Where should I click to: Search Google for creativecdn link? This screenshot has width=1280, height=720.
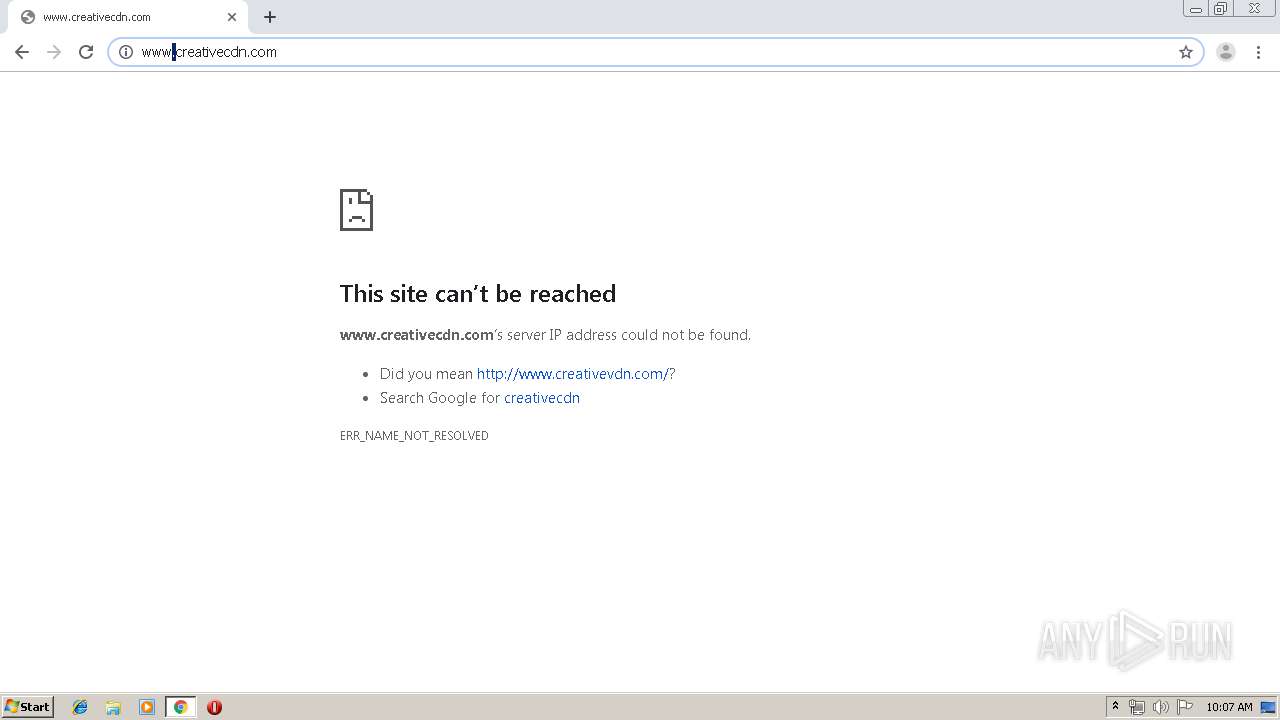542,398
